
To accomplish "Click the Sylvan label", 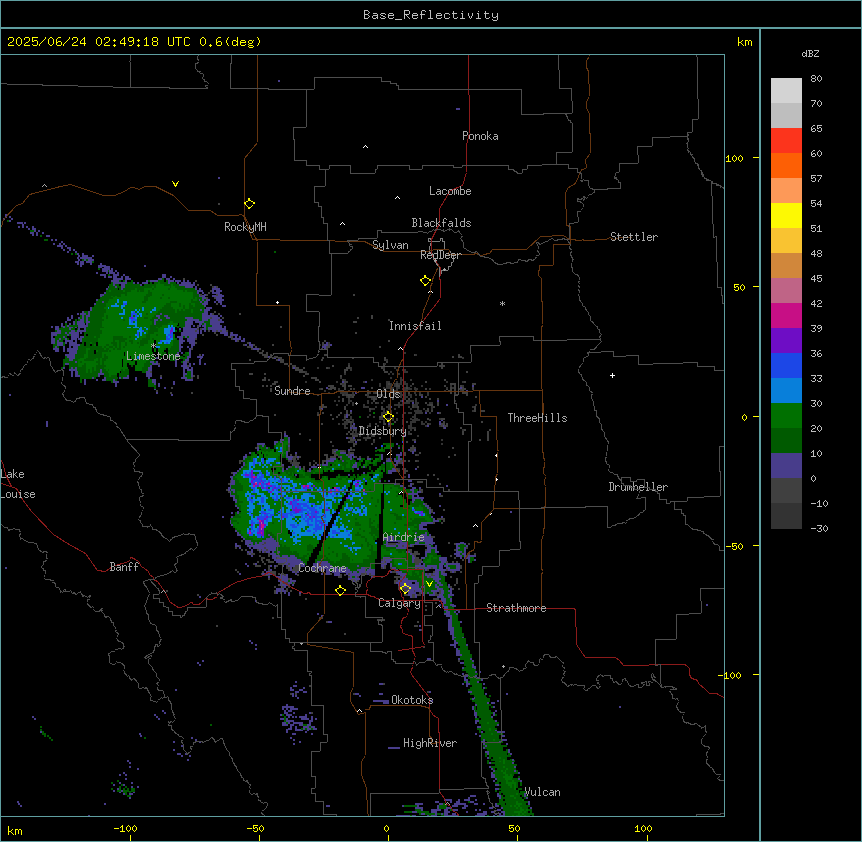I will click(390, 245).
